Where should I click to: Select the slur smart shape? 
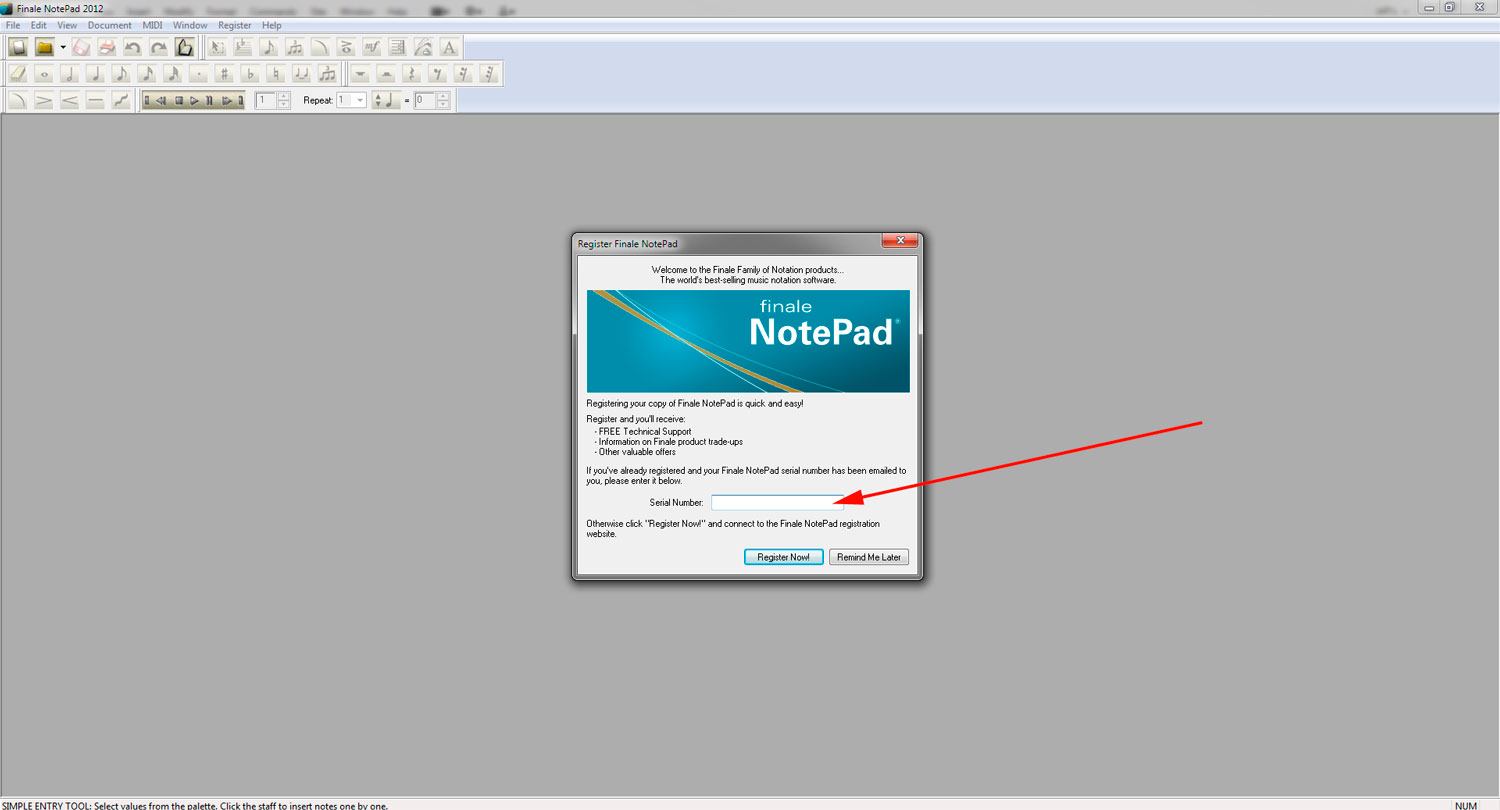point(18,100)
